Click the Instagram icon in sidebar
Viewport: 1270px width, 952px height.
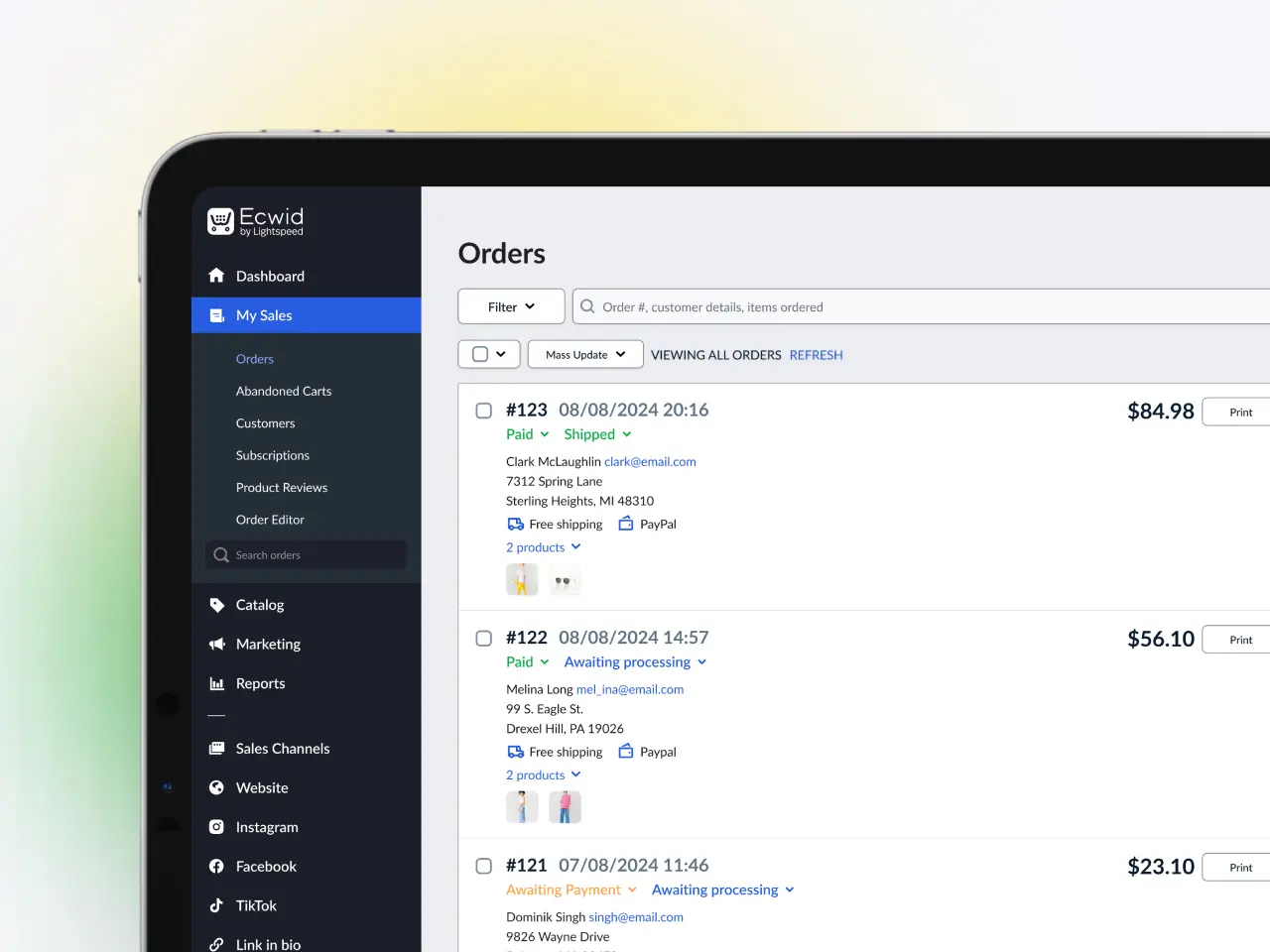(x=216, y=827)
